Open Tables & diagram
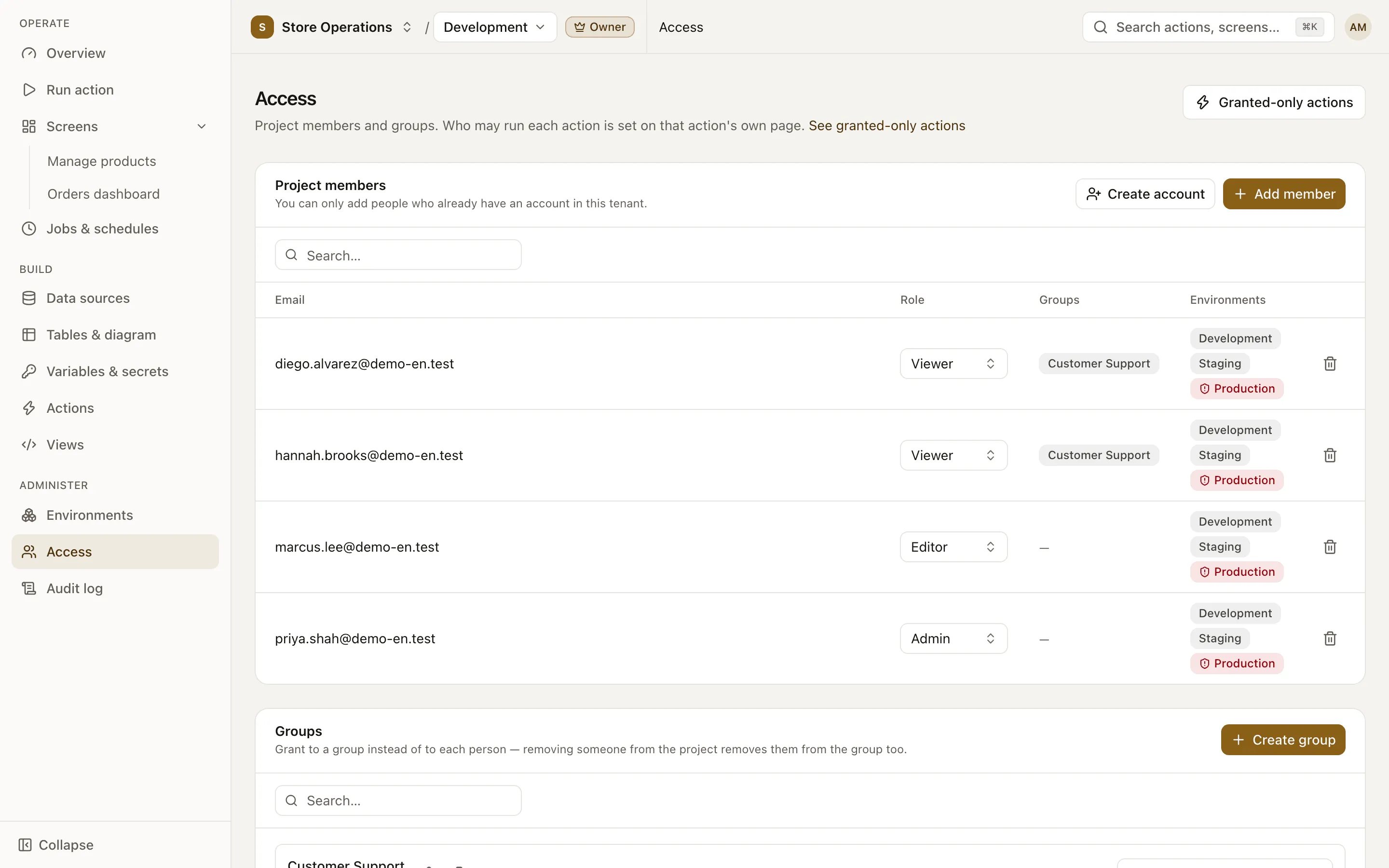Image resolution: width=1389 pixels, height=868 pixels. tap(115, 335)
